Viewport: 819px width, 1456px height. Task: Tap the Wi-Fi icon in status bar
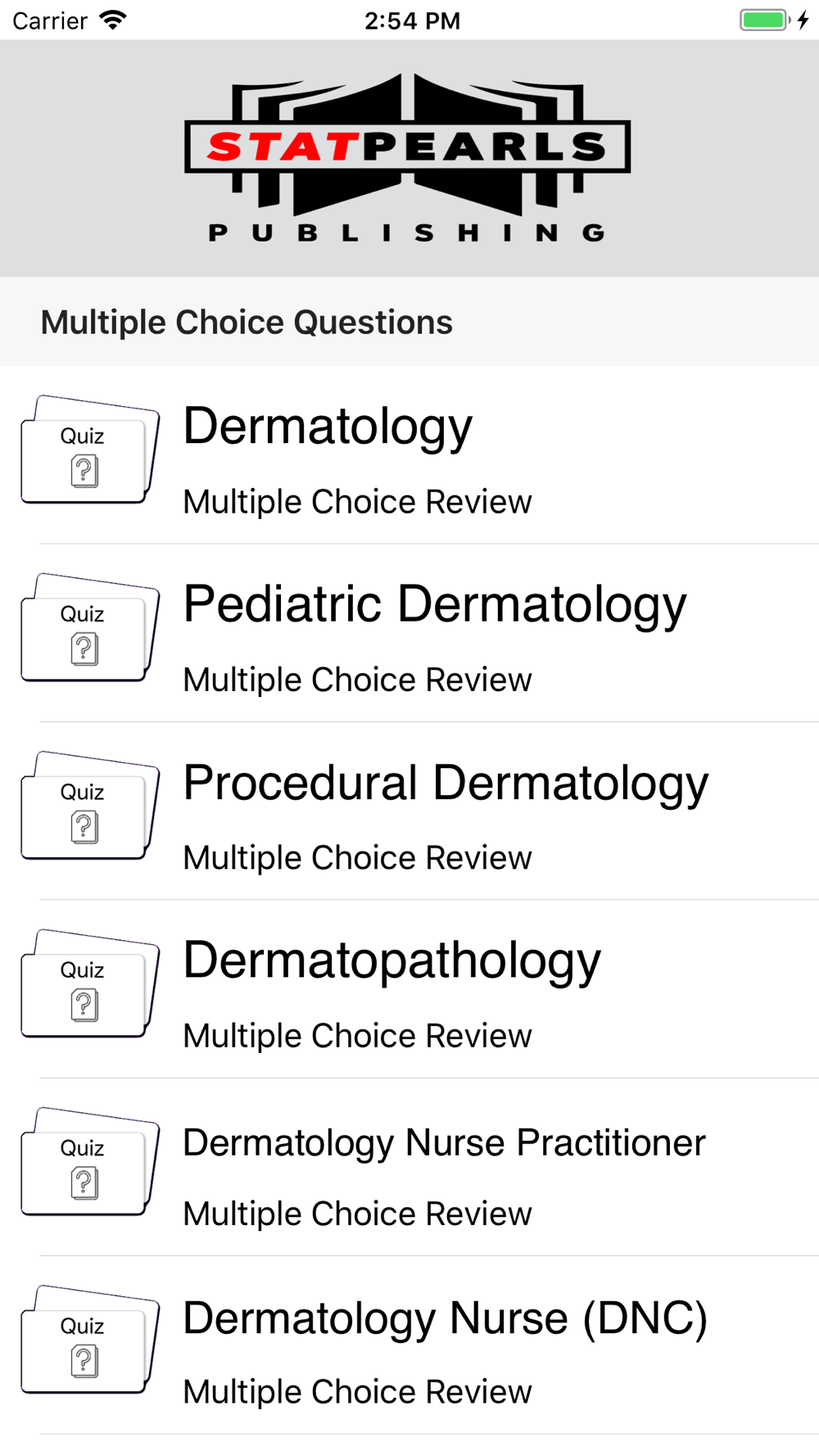(113, 20)
